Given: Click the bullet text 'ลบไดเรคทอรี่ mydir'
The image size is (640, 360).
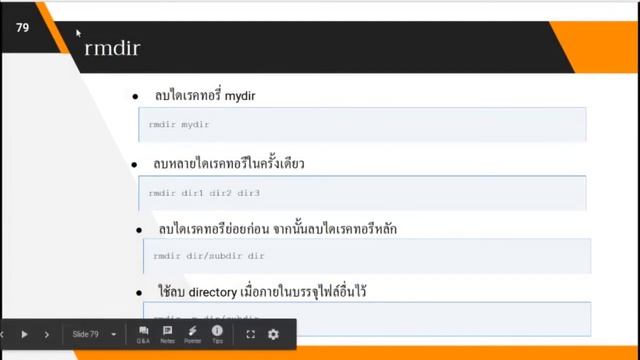Looking at the screenshot, I should tap(205, 96).
